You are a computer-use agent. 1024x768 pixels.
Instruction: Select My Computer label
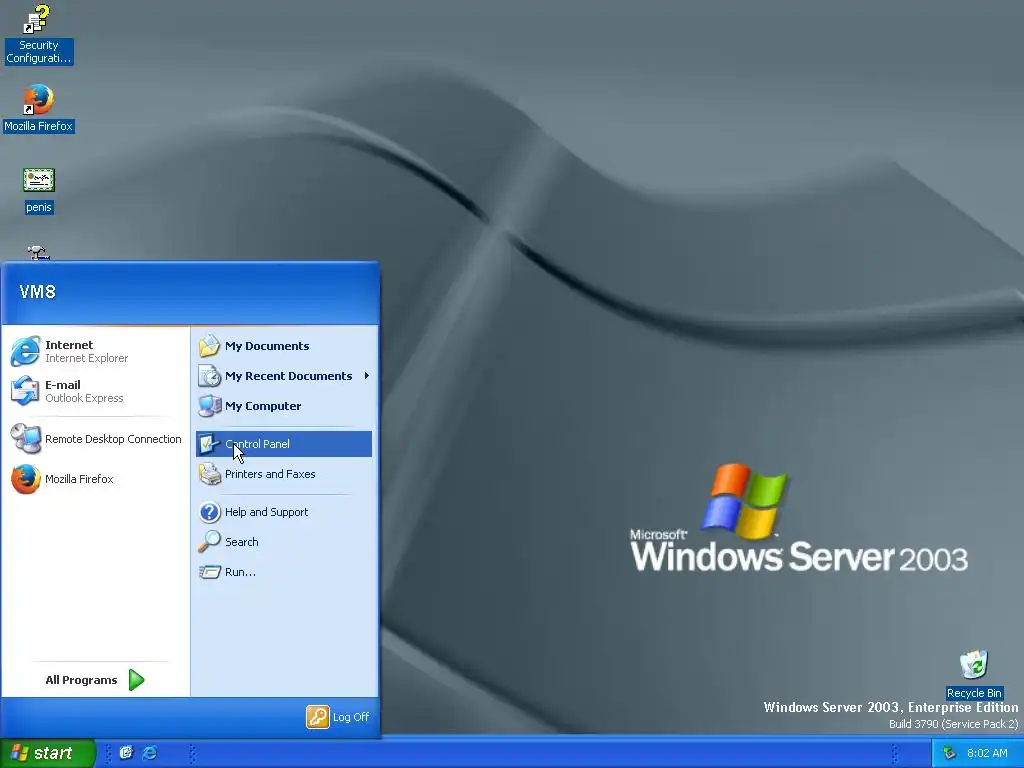pos(263,406)
